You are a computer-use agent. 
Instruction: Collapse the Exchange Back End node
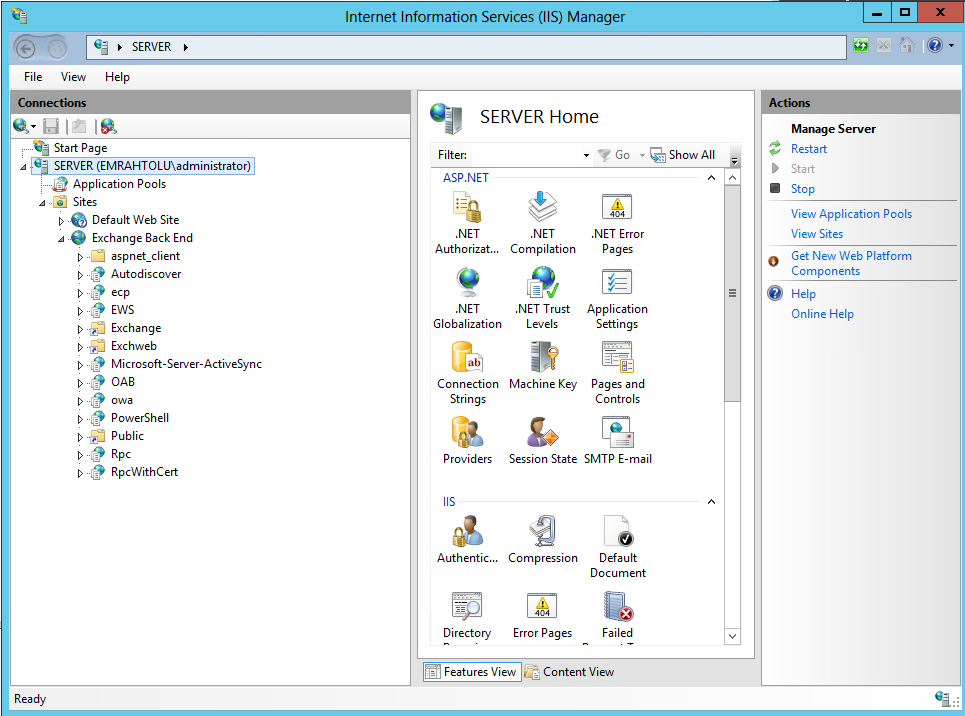point(62,239)
